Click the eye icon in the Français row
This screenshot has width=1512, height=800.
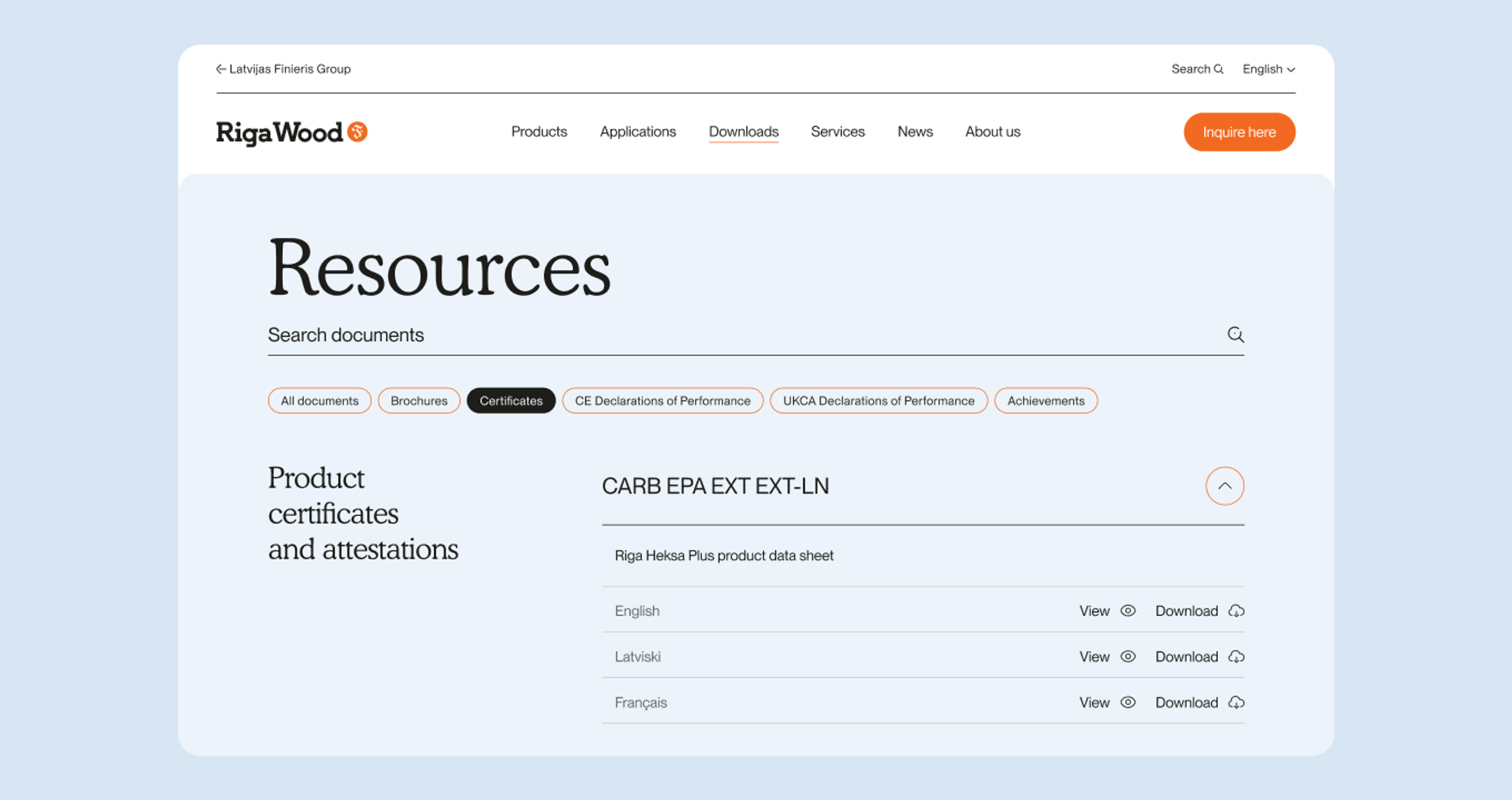tap(1127, 702)
